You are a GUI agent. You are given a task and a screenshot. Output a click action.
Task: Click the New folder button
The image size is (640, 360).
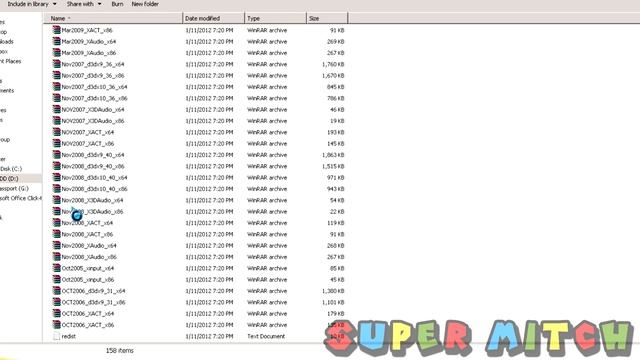click(145, 4)
